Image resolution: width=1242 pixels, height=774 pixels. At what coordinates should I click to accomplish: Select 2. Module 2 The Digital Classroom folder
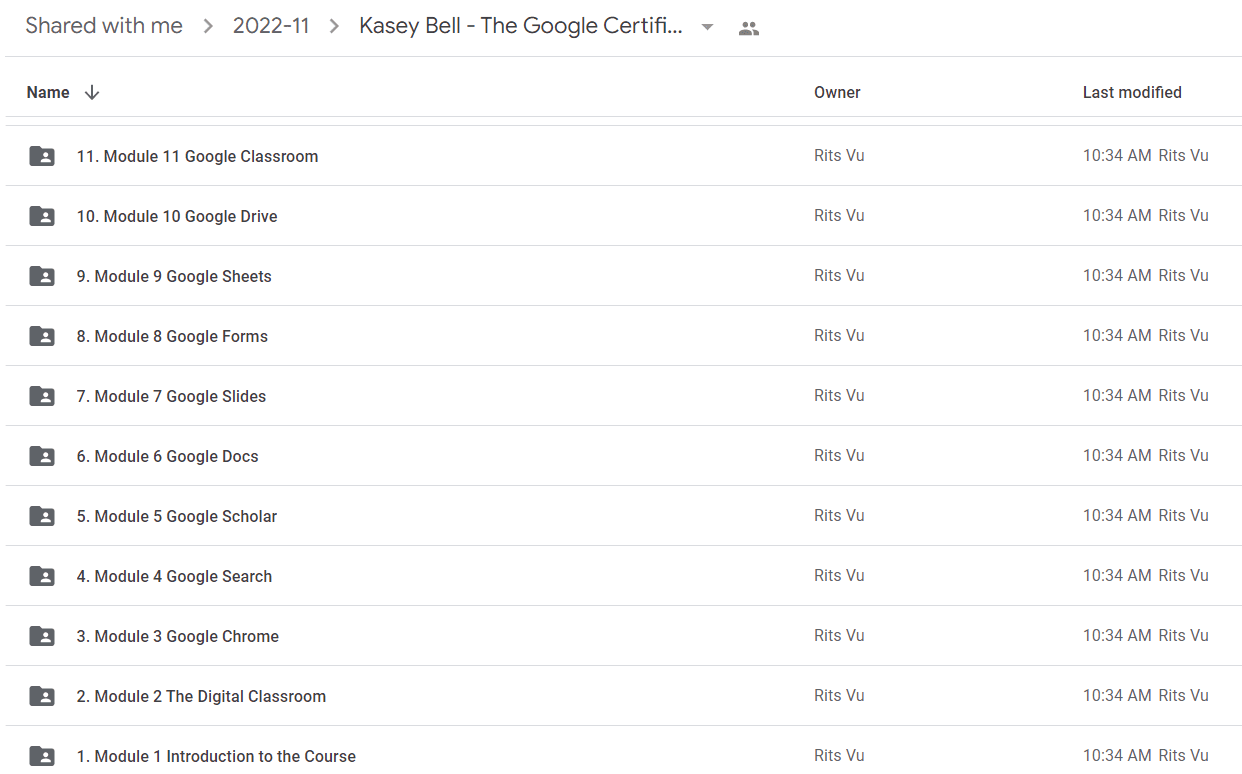pos(623,696)
